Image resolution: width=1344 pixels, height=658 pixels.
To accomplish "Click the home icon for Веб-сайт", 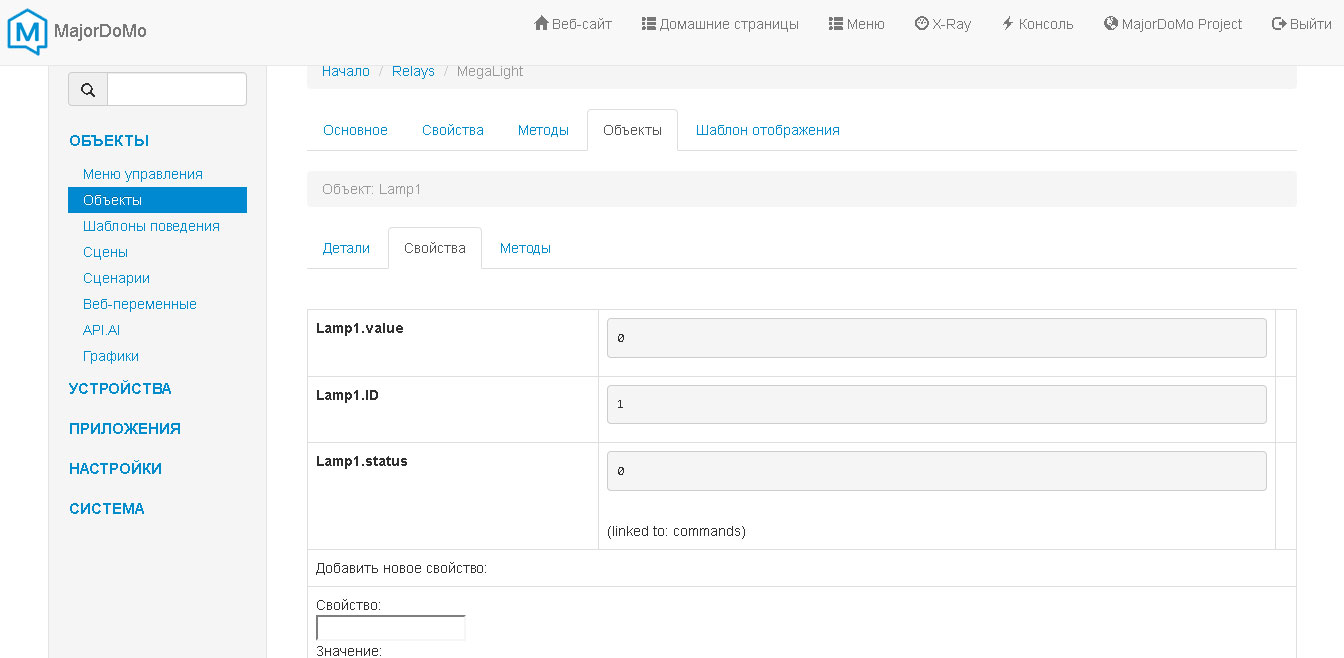I will tap(542, 24).
